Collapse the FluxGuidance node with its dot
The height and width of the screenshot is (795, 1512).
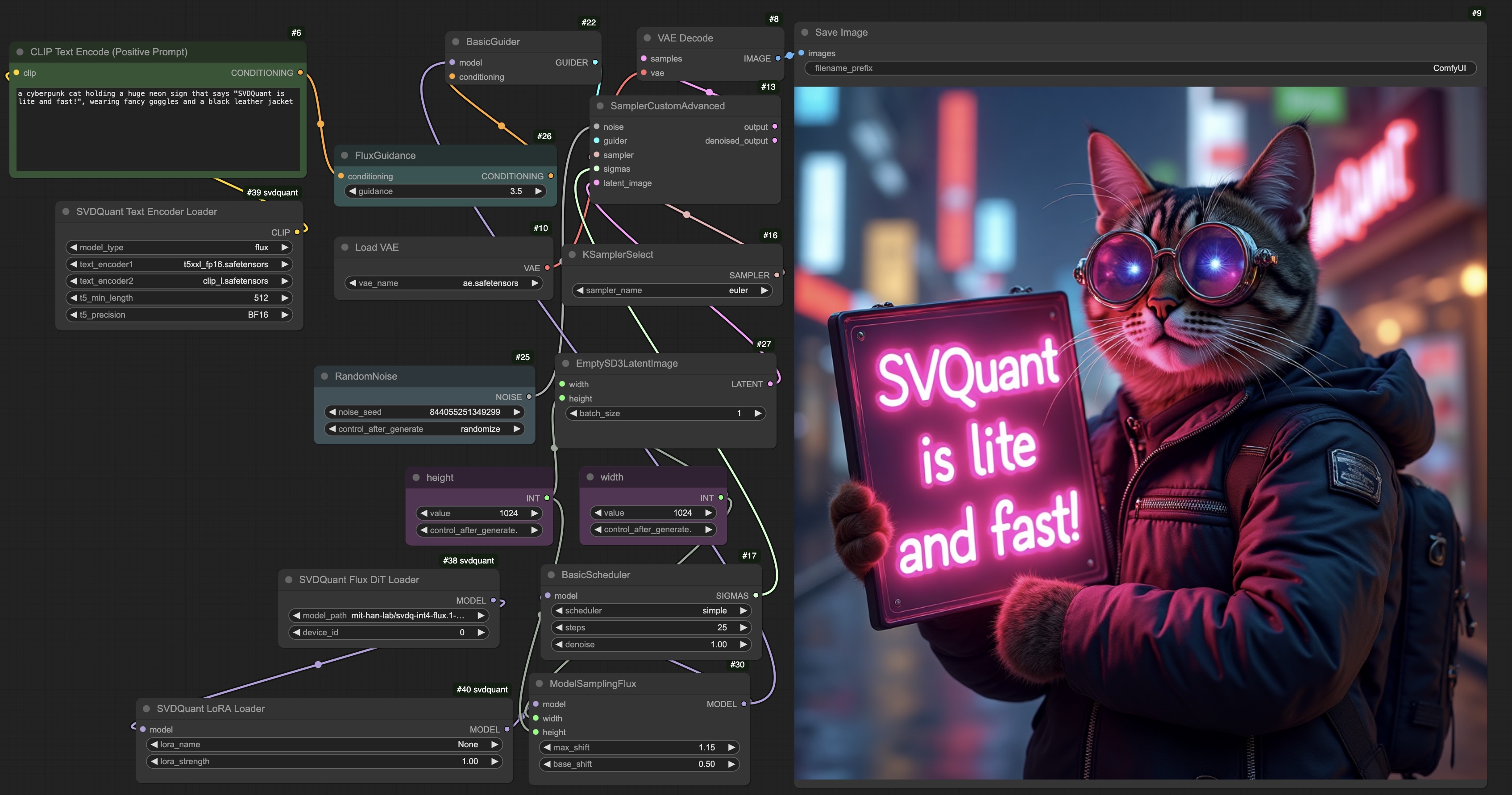click(x=345, y=156)
